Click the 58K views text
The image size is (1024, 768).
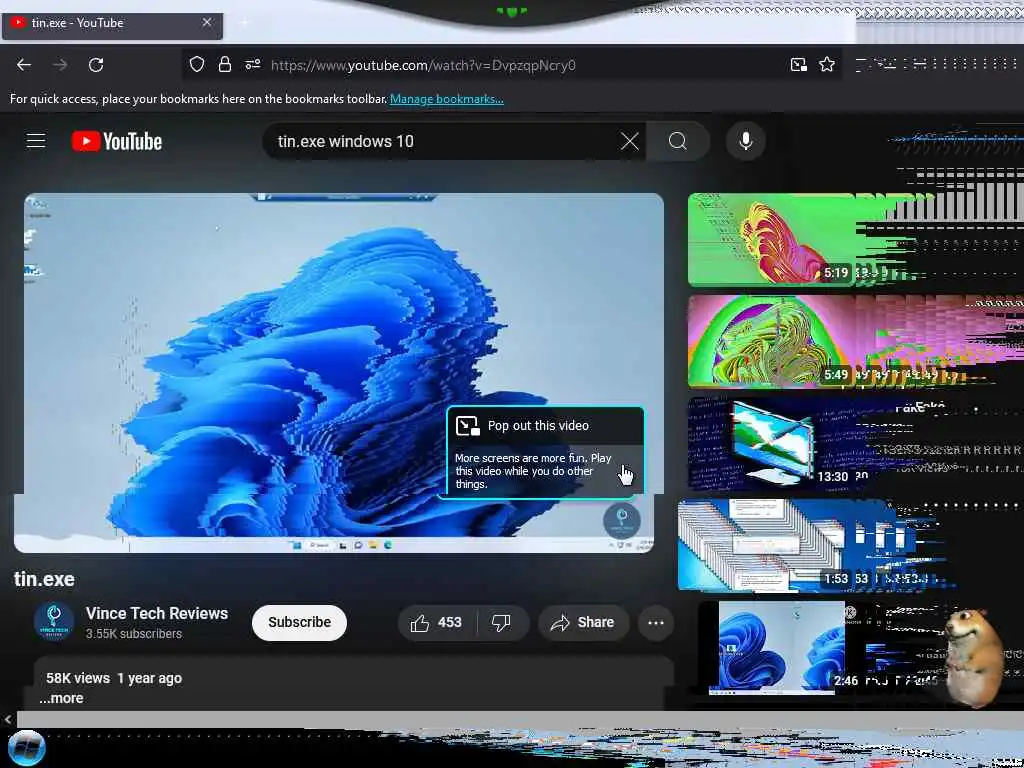78,678
